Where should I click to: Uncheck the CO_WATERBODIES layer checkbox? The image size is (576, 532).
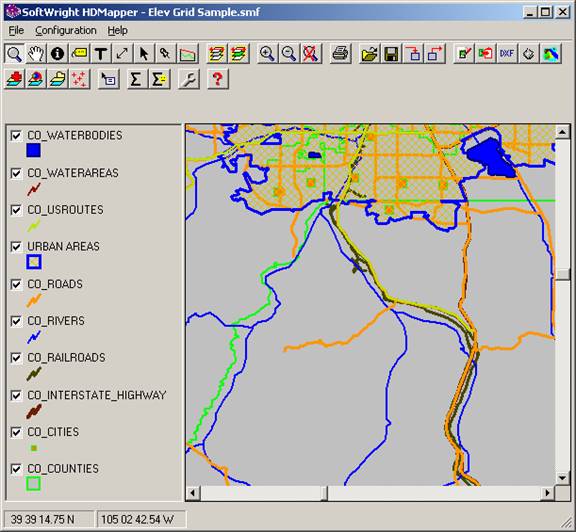pos(16,136)
